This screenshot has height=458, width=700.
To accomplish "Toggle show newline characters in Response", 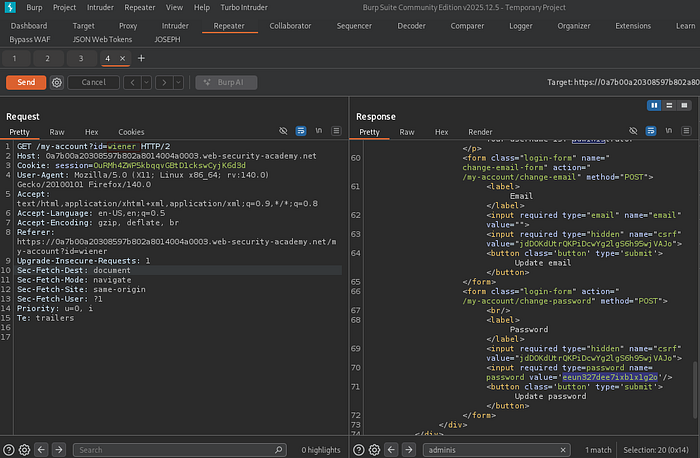I will pyautogui.click(x=669, y=131).
